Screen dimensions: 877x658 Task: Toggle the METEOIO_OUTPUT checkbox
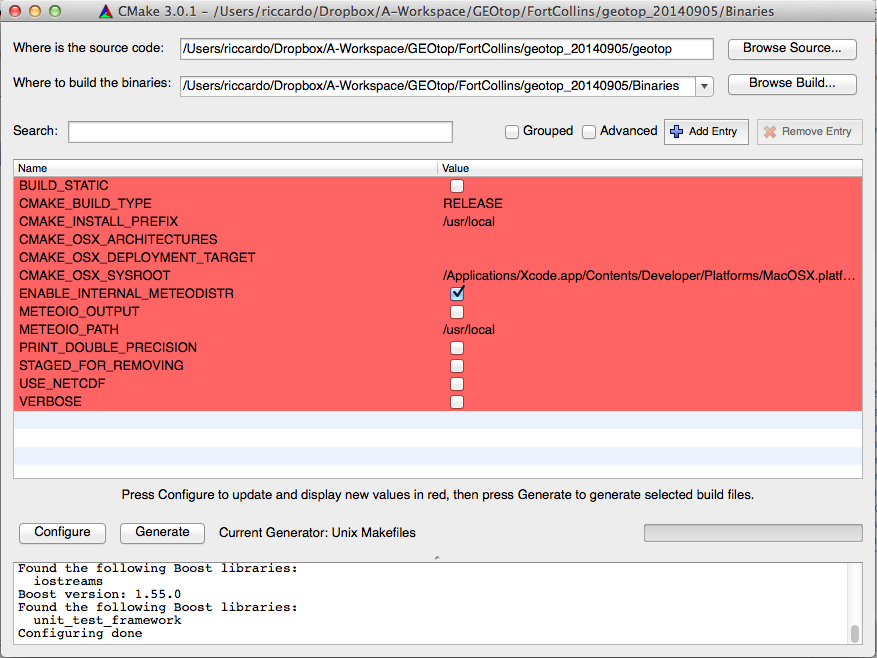click(x=457, y=312)
